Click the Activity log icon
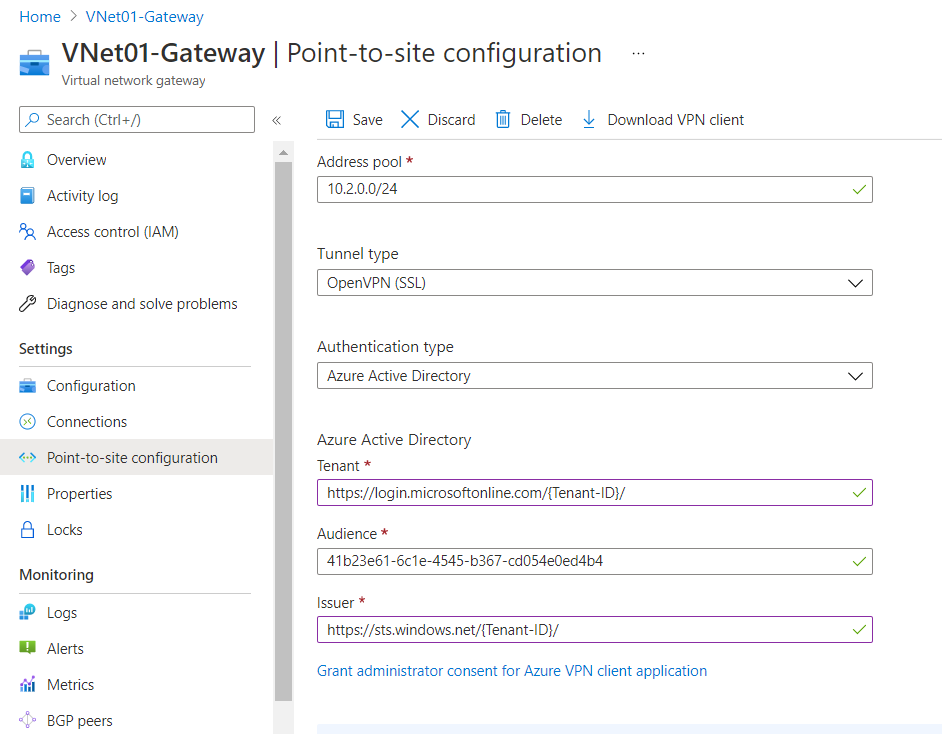This screenshot has width=942, height=734. pyautogui.click(x=28, y=196)
